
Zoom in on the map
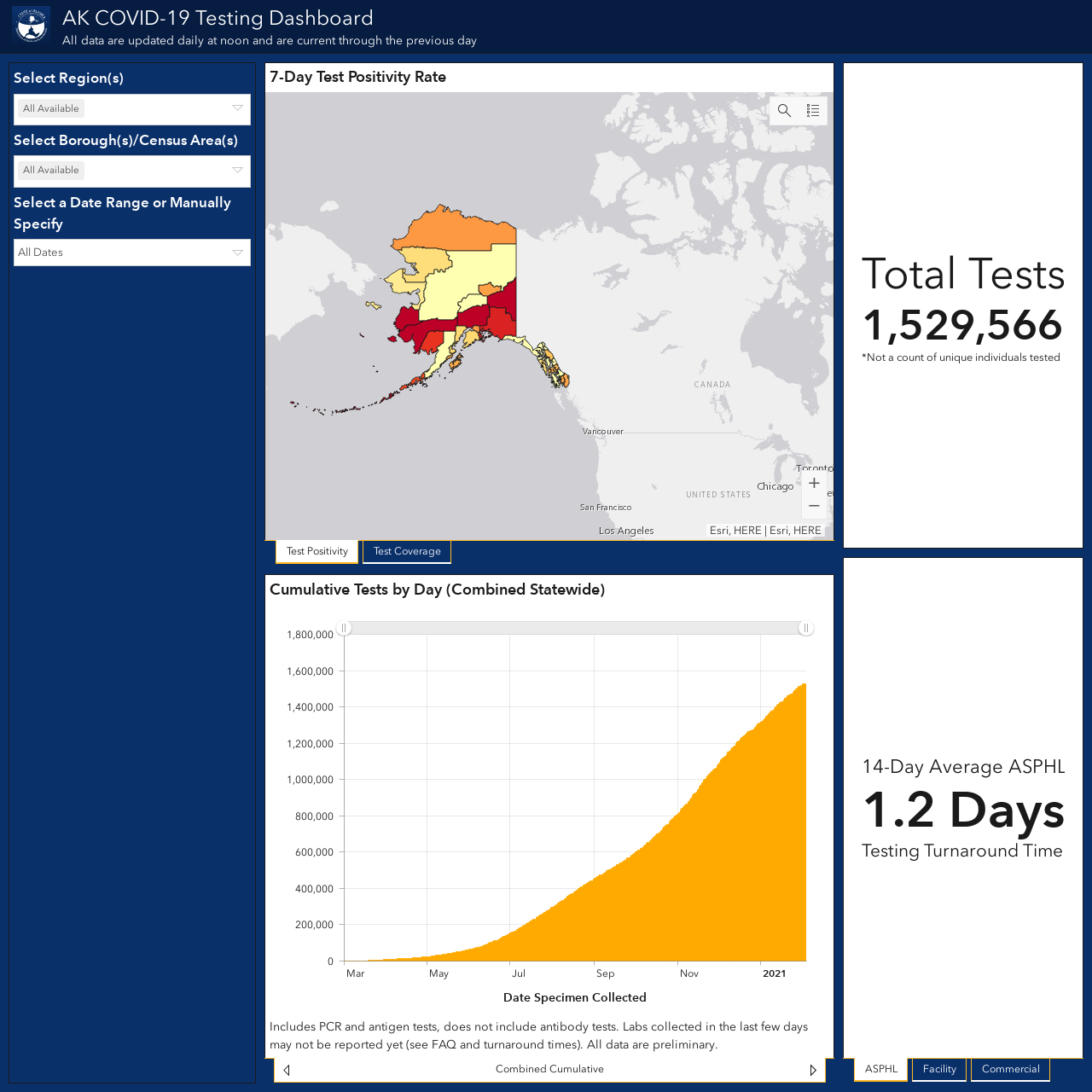pyautogui.click(x=814, y=483)
